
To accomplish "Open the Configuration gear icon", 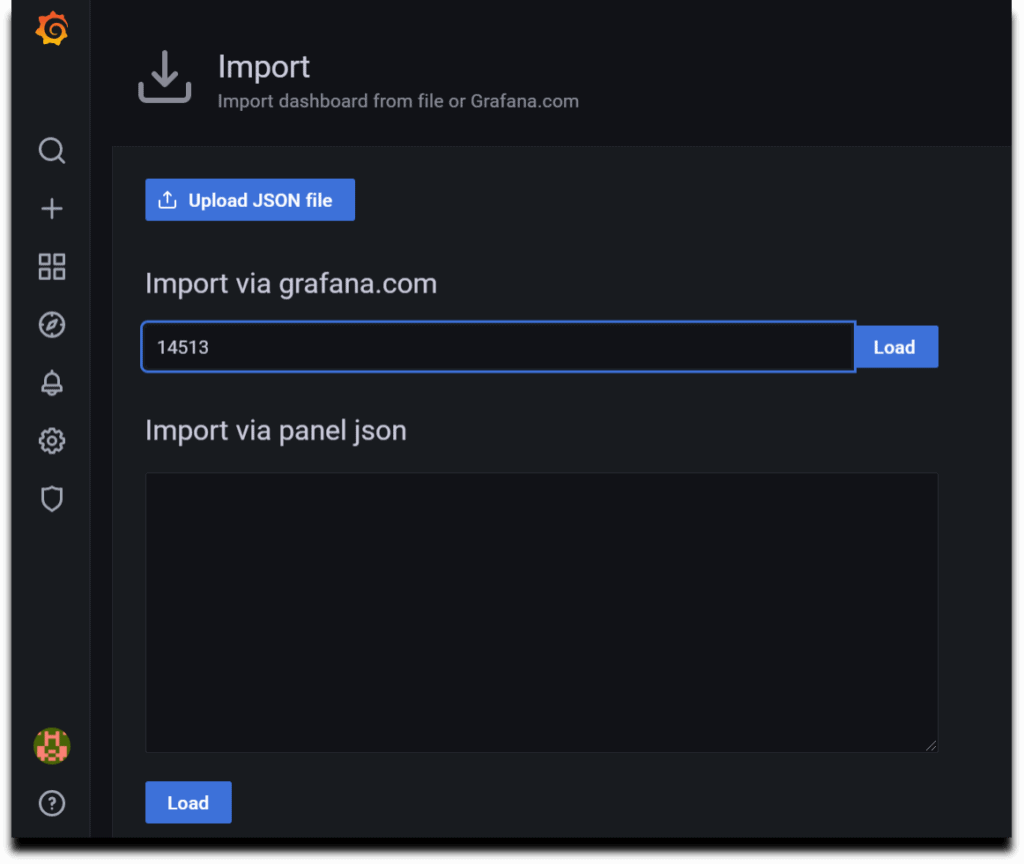I will [x=52, y=441].
